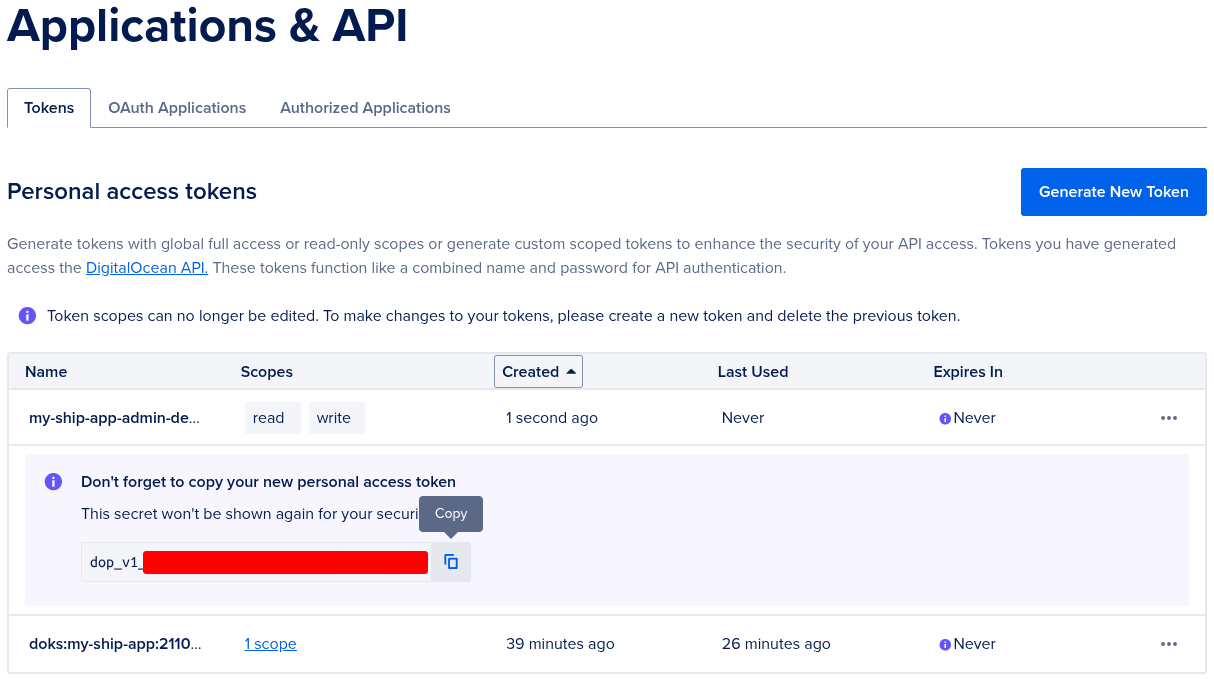The width and height of the screenshot is (1214, 679).
Task: Click the '1 second ago' created value
Action: pyautogui.click(x=552, y=418)
